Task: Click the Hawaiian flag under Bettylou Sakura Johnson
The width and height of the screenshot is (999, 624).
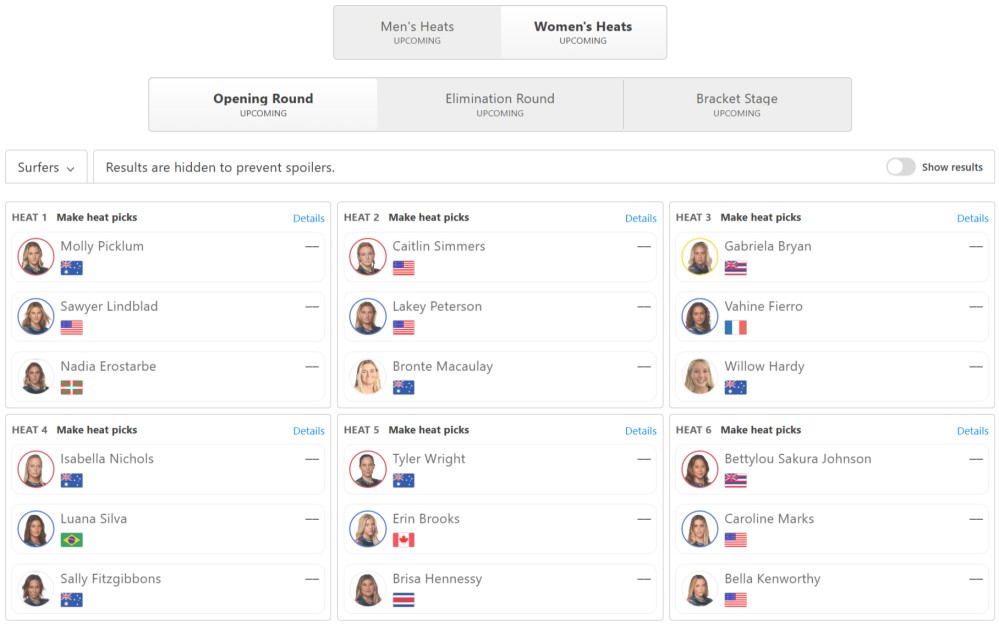Action: 735,481
